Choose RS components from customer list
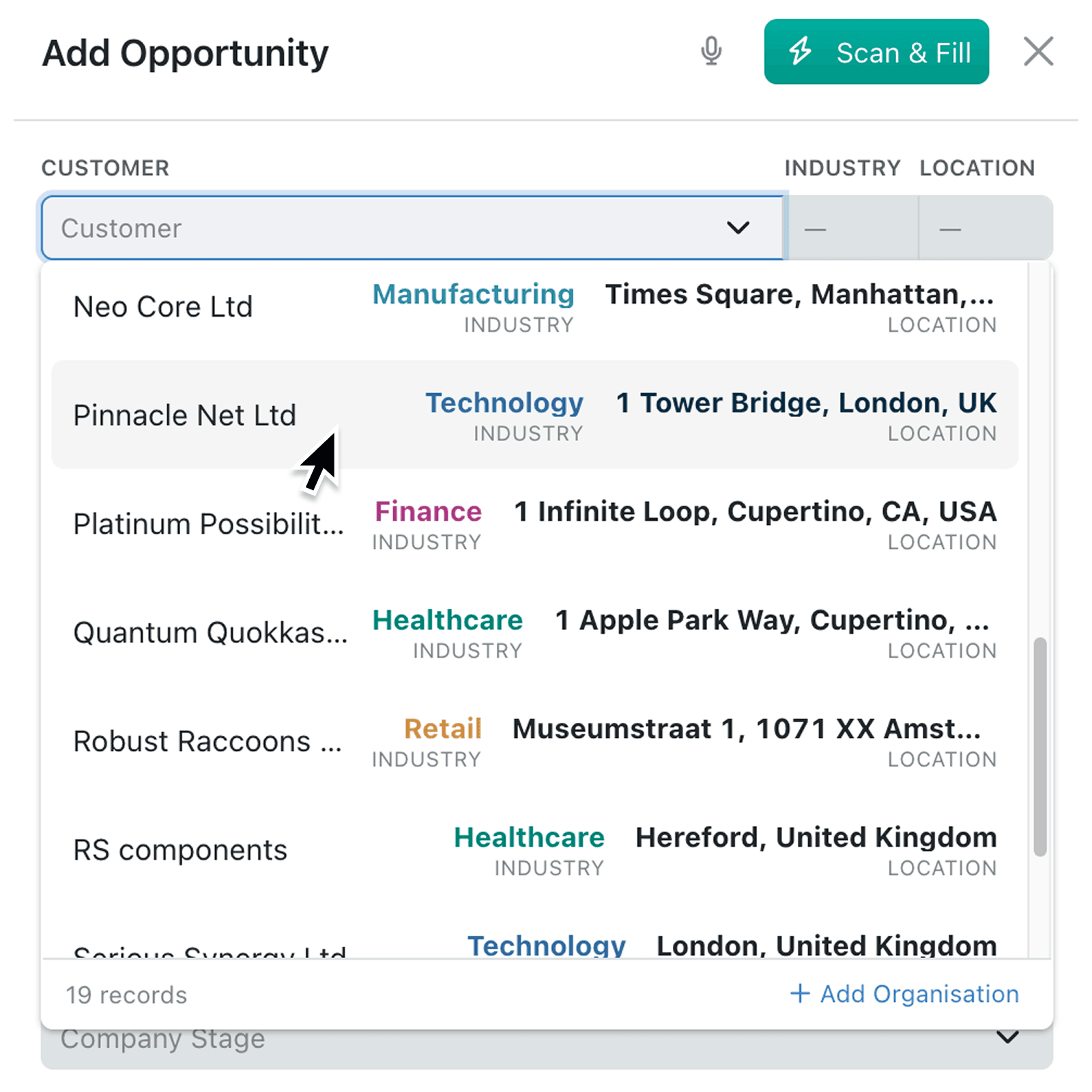The image size is (1092, 1092). coord(535,849)
